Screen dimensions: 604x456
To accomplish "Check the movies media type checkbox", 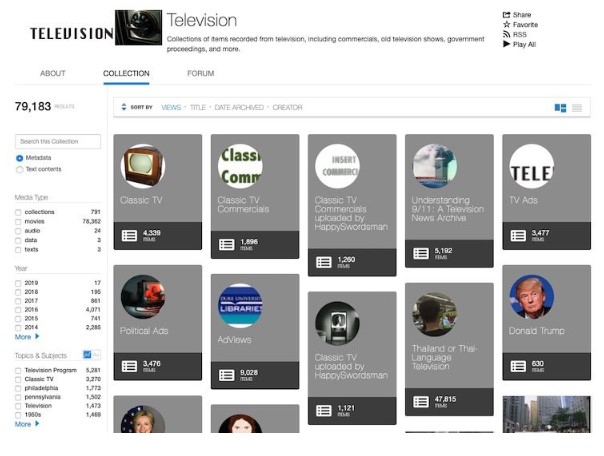I will coord(18,222).
